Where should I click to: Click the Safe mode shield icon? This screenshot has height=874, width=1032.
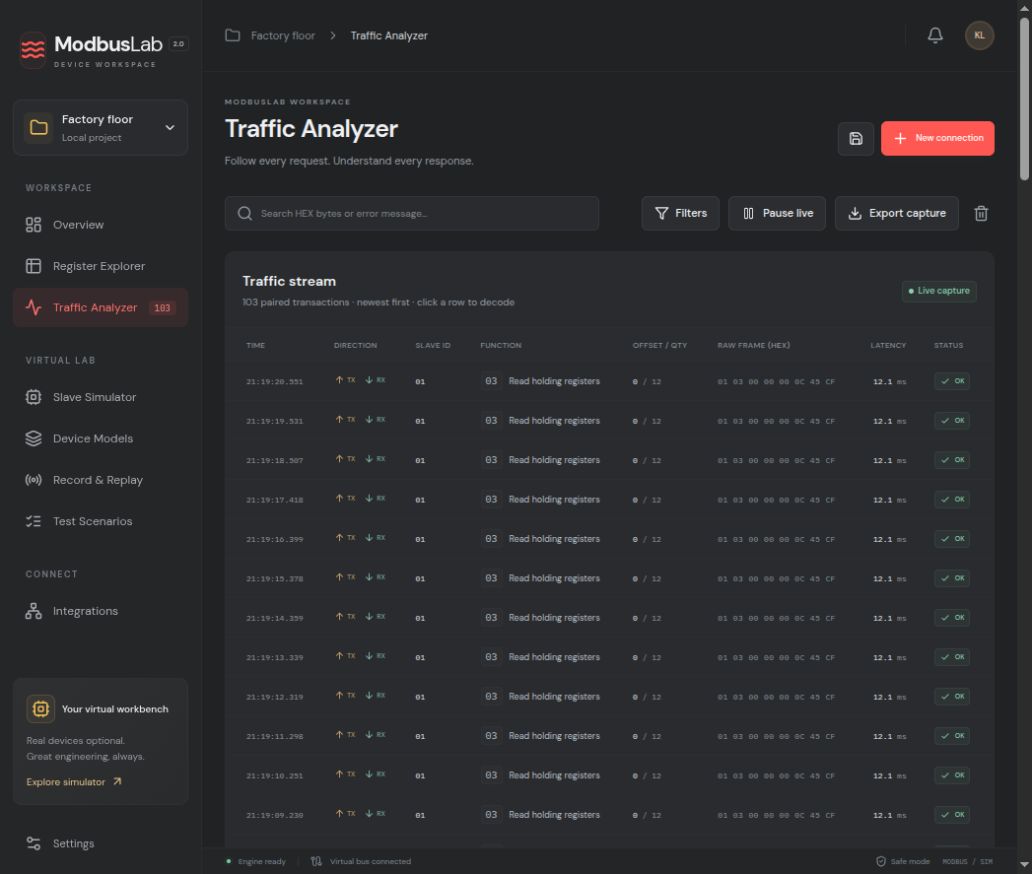coord(881,861)
